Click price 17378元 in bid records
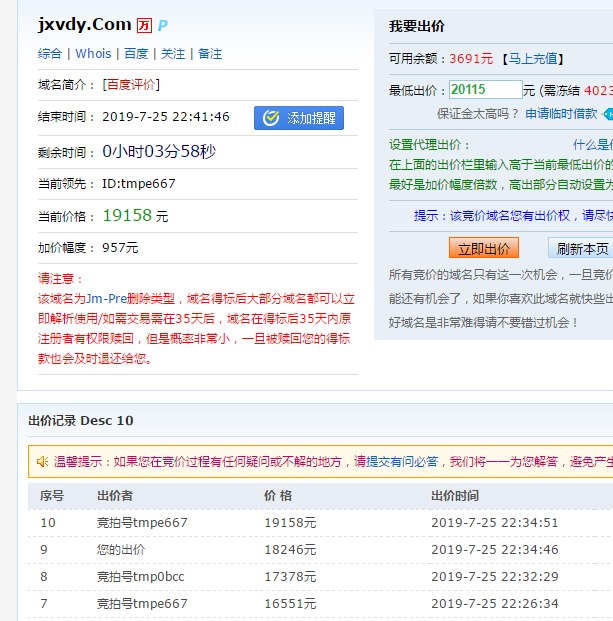Viewport: 613px width, 621px height. (290, 577)
